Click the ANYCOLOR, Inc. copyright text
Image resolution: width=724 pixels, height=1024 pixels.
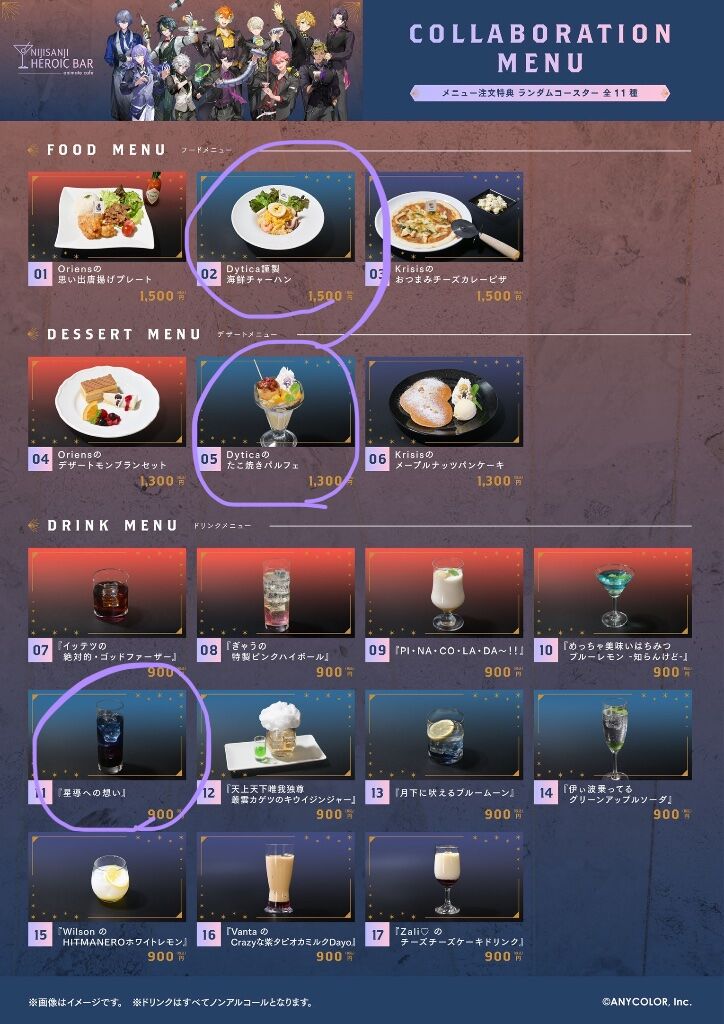point(646,1001)
